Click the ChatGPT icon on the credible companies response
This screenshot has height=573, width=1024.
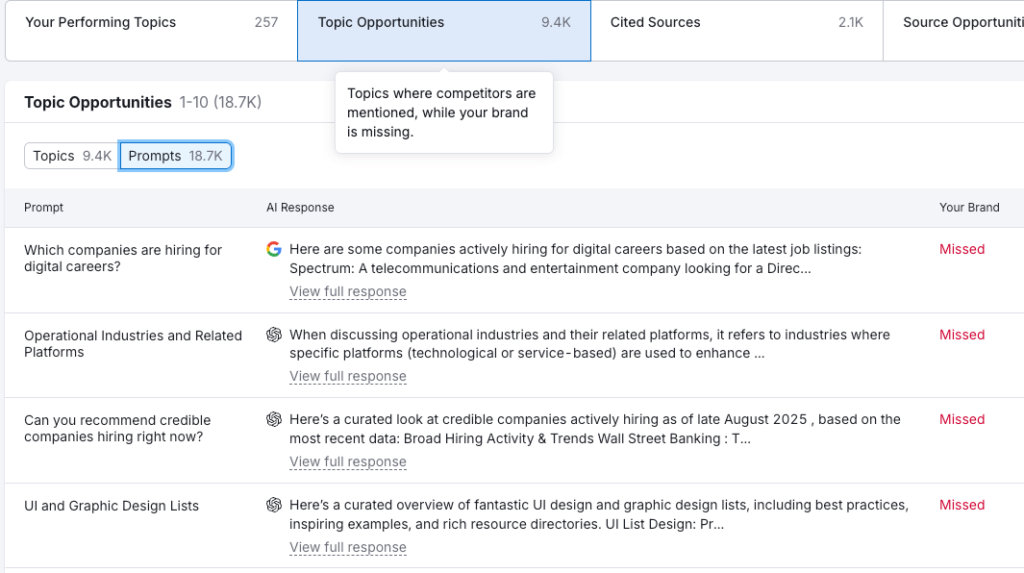click(x=274, y=420)
